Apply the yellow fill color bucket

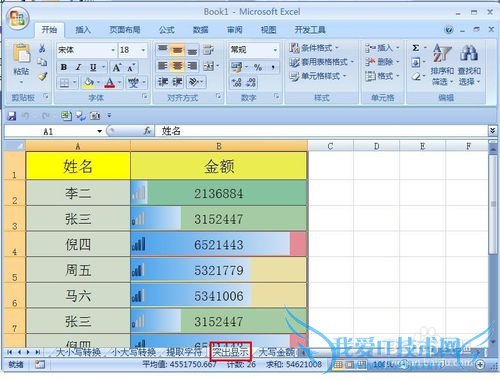[x=88, y=83]
